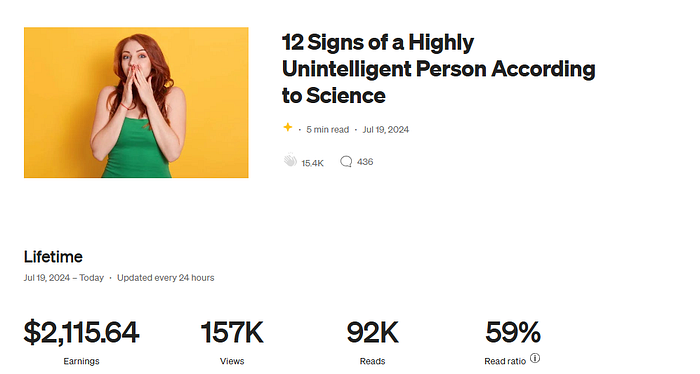Select the 92K Reads stat
The height and width of the screenshot is (374, 700).
click(372, 332)
